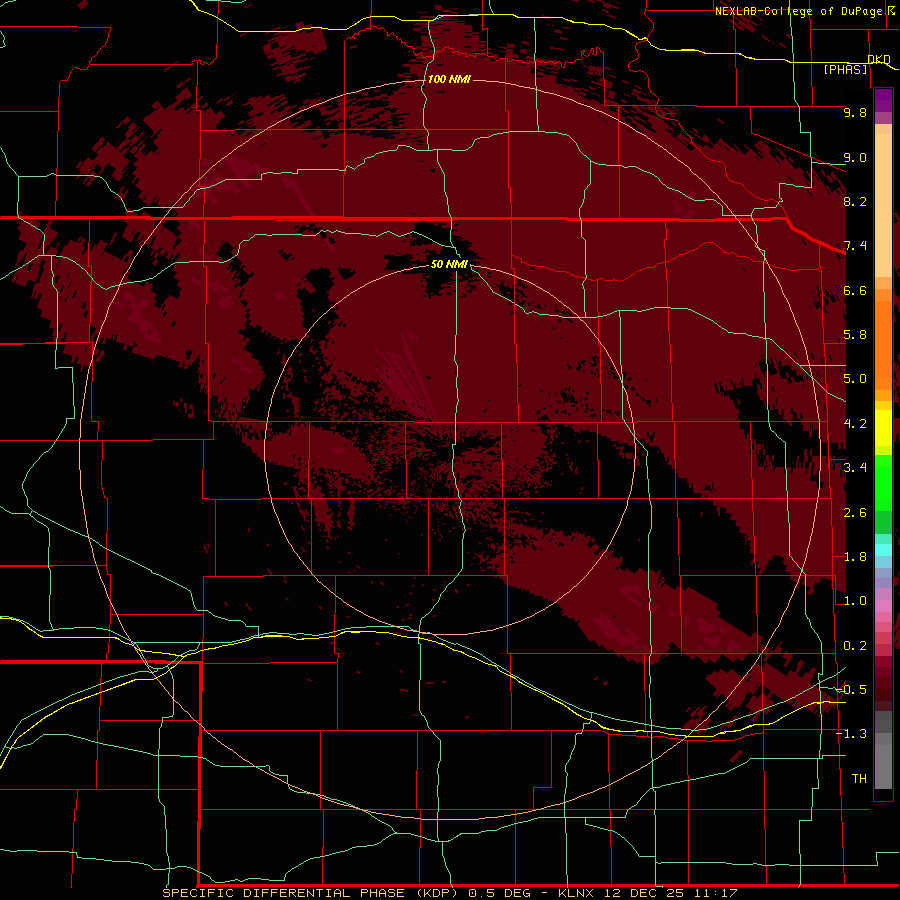Click the NEXLAB-College of DuPage credit text
The image size is (900, 900).
click(798, 11)
